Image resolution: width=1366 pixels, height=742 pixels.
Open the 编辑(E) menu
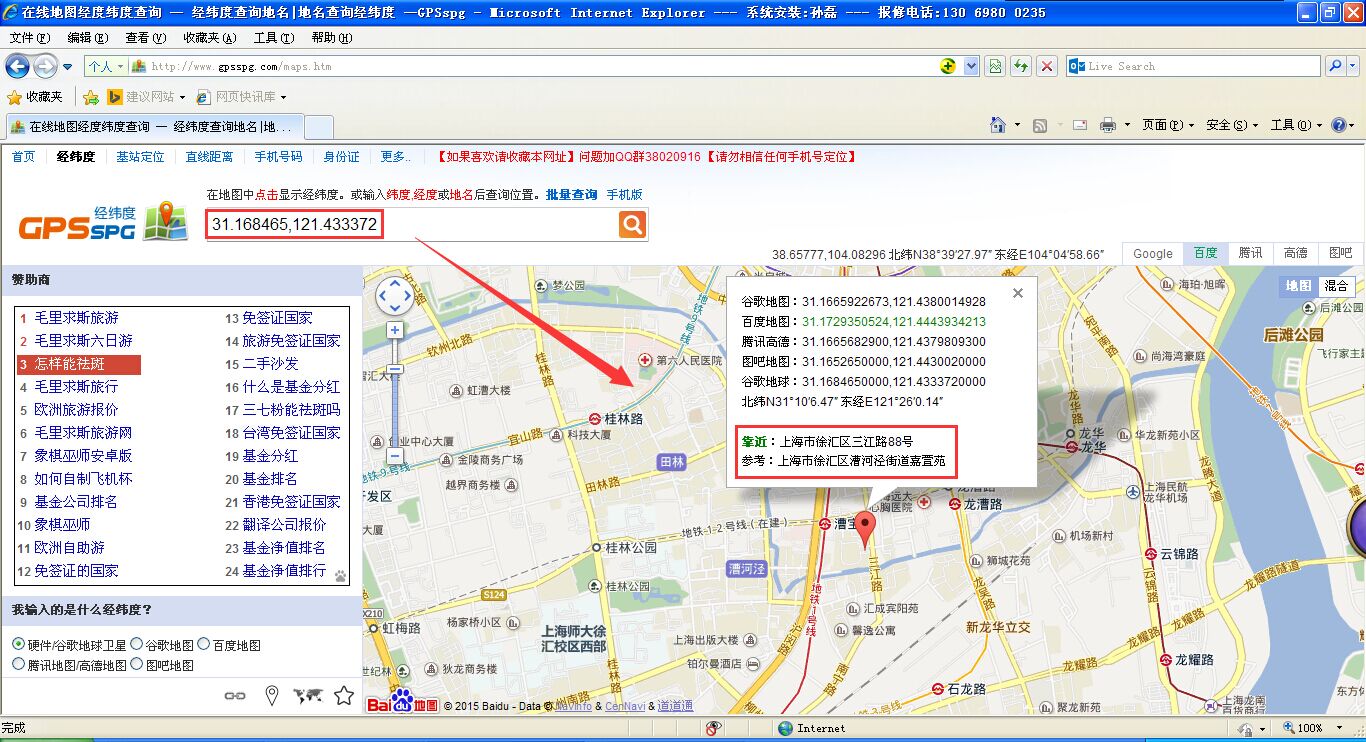tap(87, 38)
